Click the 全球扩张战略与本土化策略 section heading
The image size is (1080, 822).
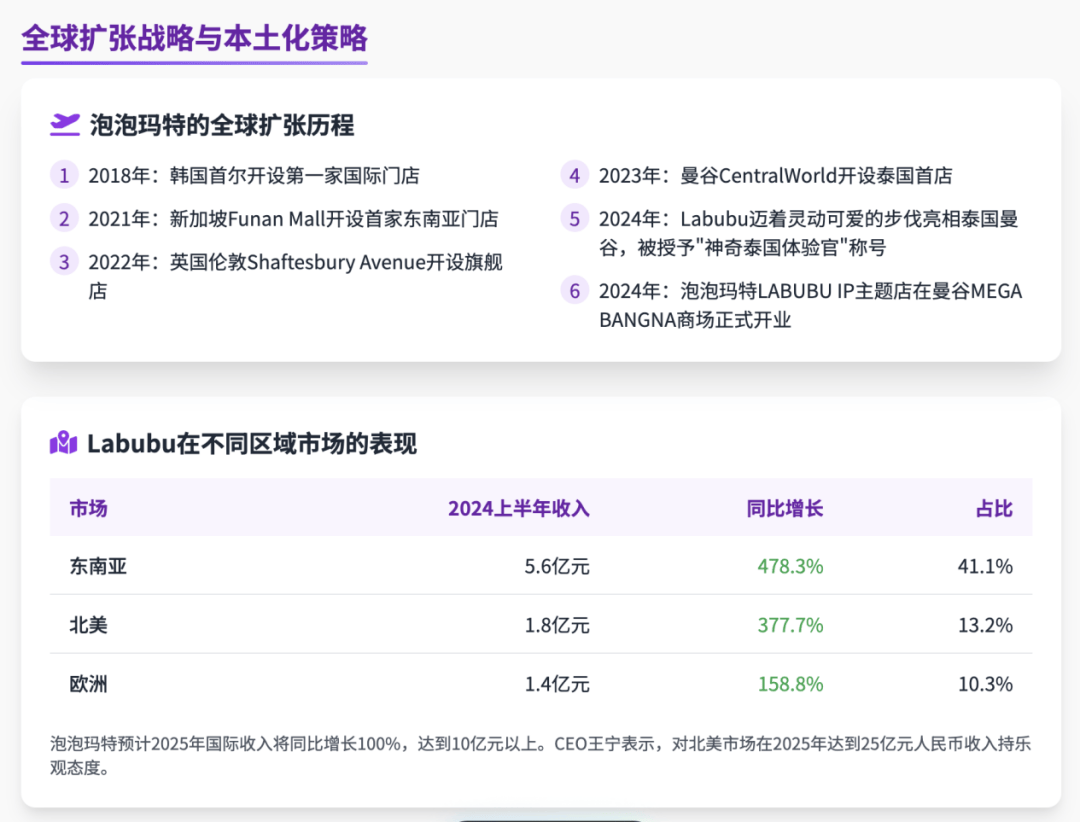(194, 38)
